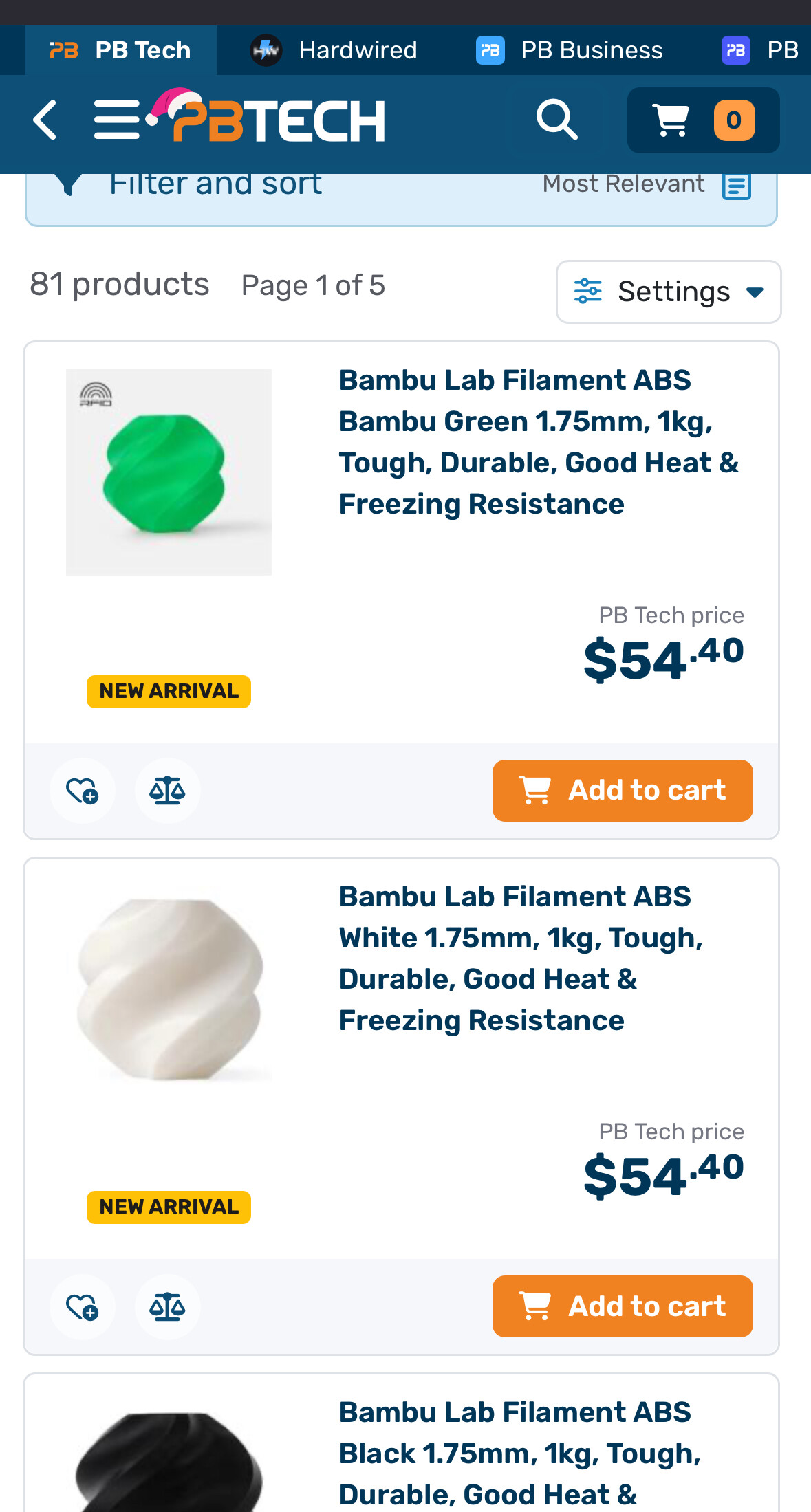Open search with the magnifier icon
This screenshot has height=1512, width=811.
556,120
